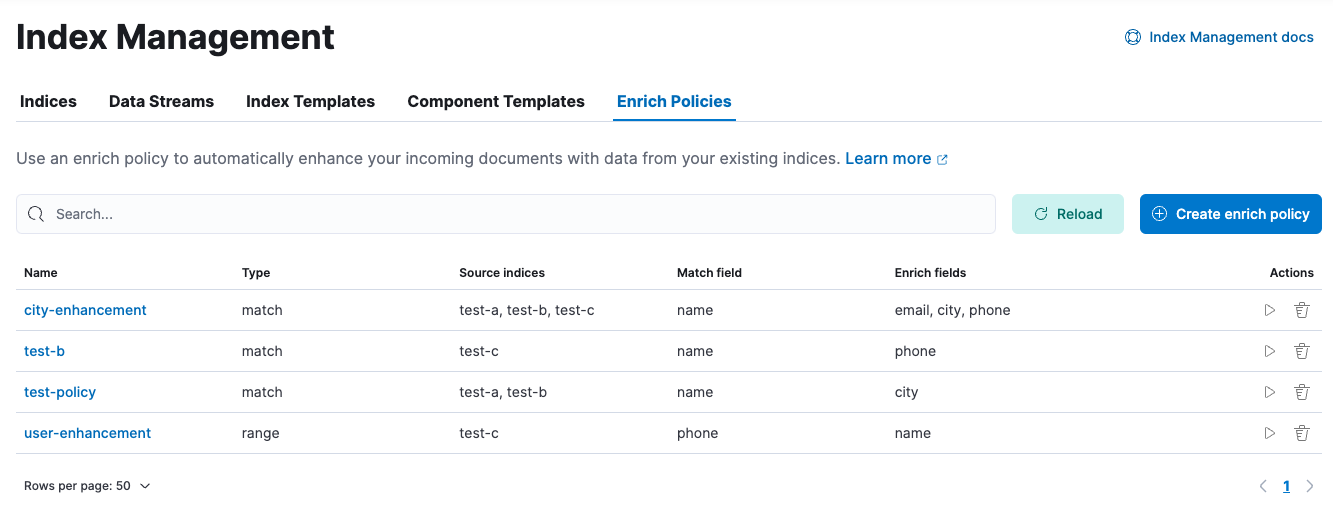Open the Index Management docs link
The image size is (1333, 519).
(x=1219, y=37)
